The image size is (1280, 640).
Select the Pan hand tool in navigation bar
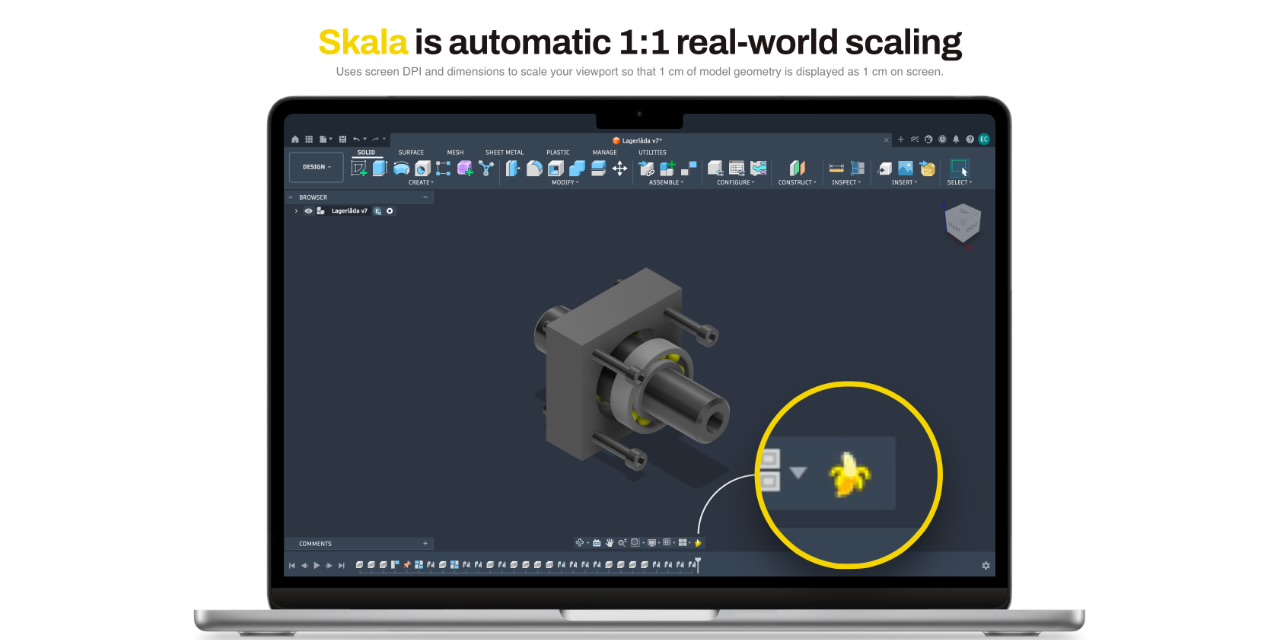pos(608,543)
